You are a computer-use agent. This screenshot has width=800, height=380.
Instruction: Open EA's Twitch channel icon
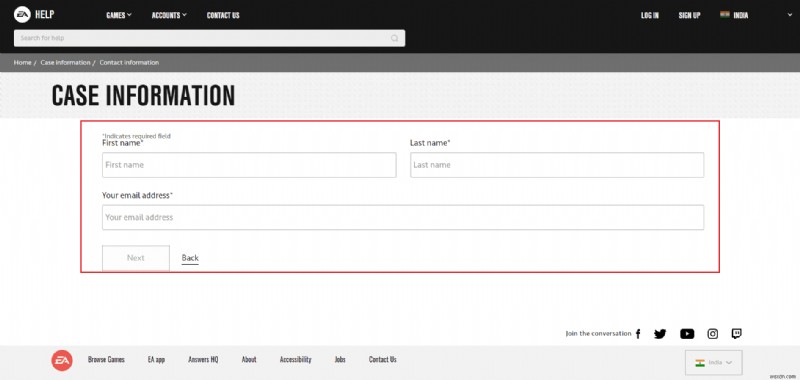[737, 334]
